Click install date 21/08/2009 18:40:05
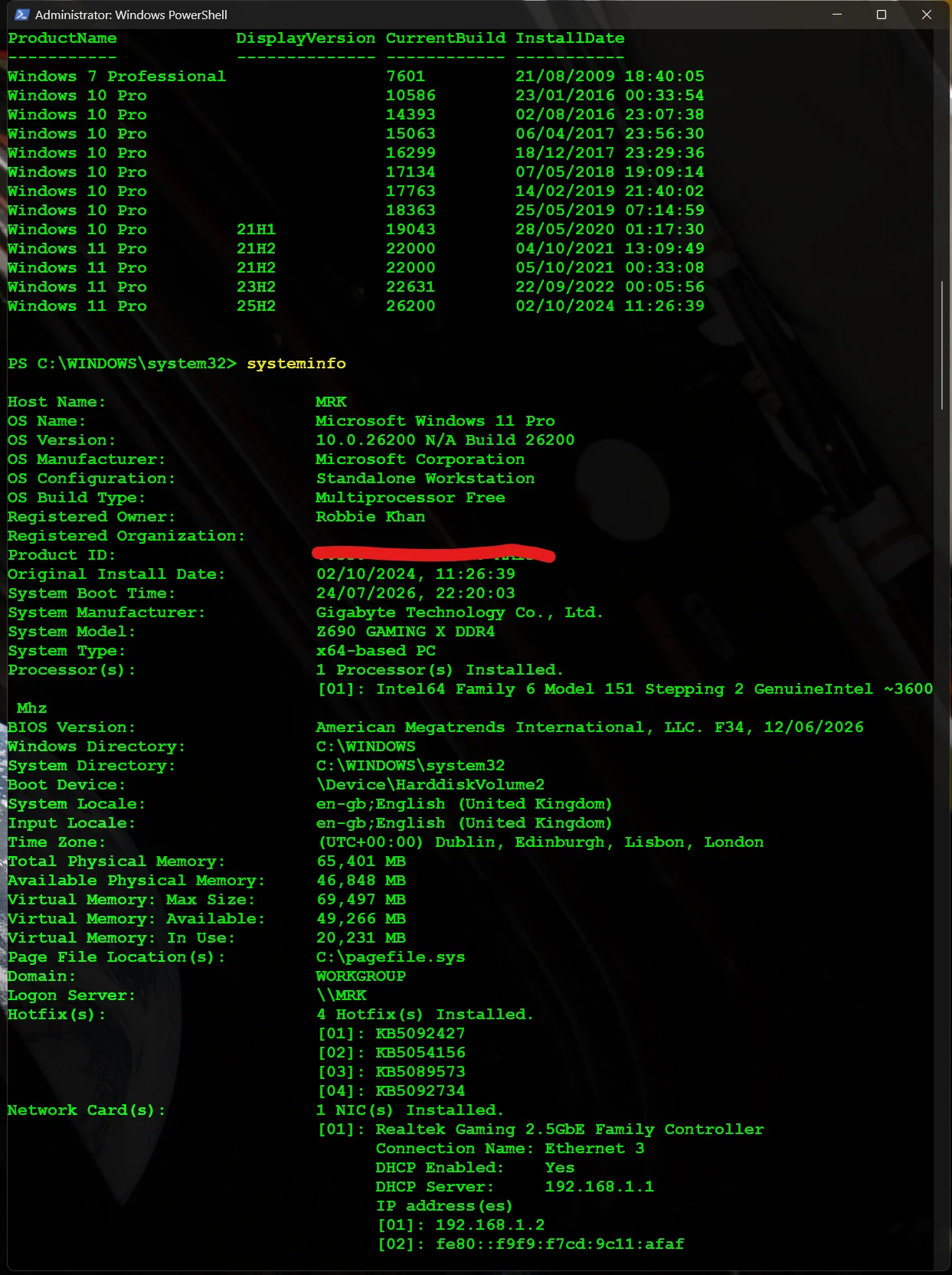The image size is (952, 1275). (x=610, y=77)
